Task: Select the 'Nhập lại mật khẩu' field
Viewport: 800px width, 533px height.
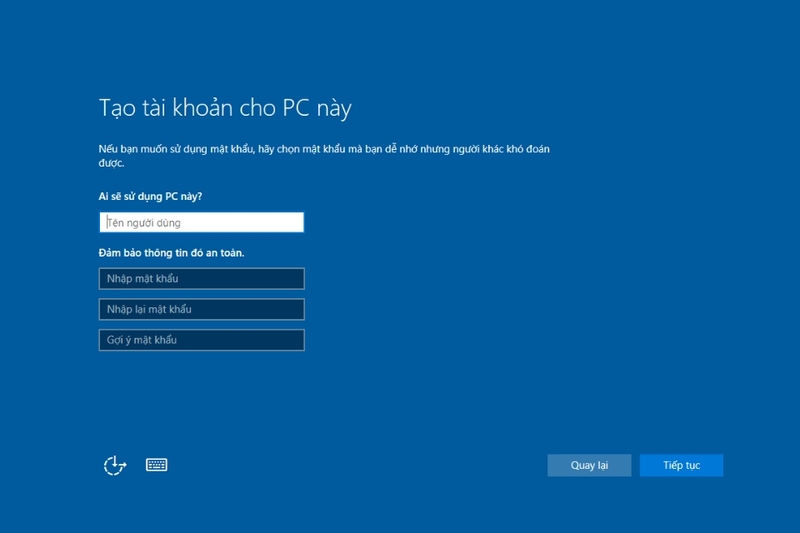Action: [202, 309]
